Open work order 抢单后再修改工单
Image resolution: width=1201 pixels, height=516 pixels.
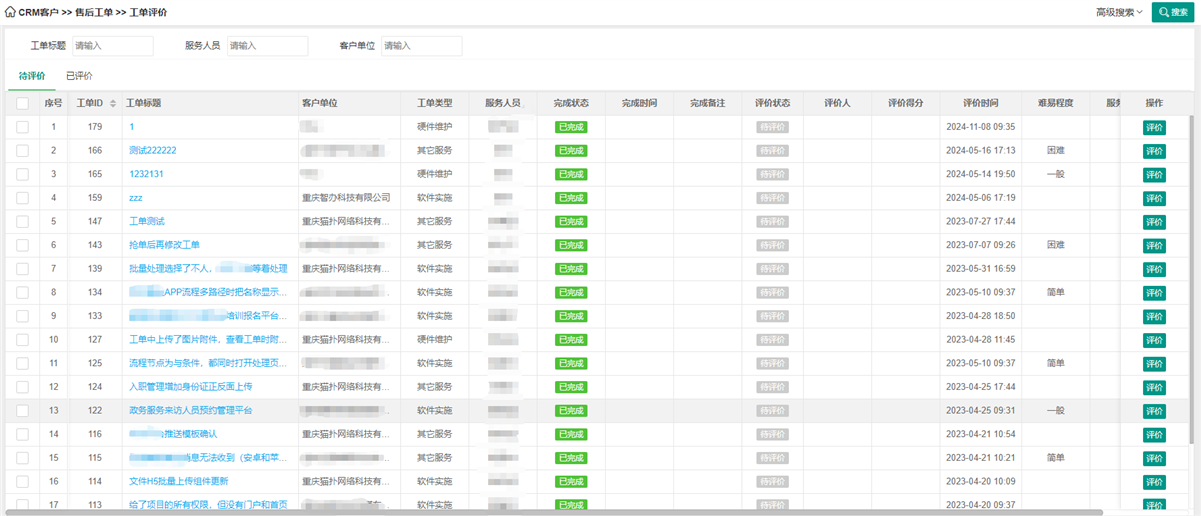[x=165, y=245]
